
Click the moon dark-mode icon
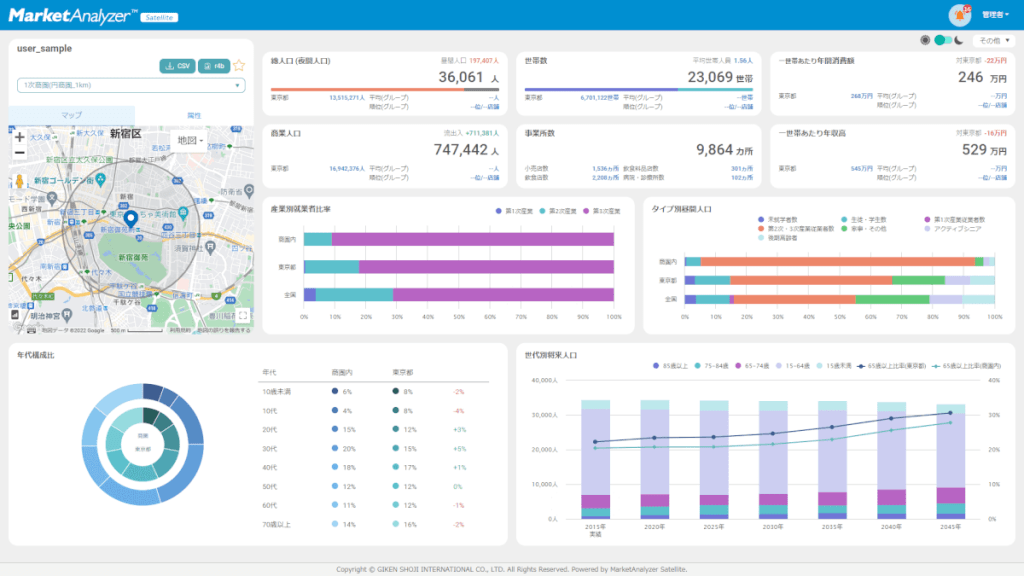tap(959, 40)
